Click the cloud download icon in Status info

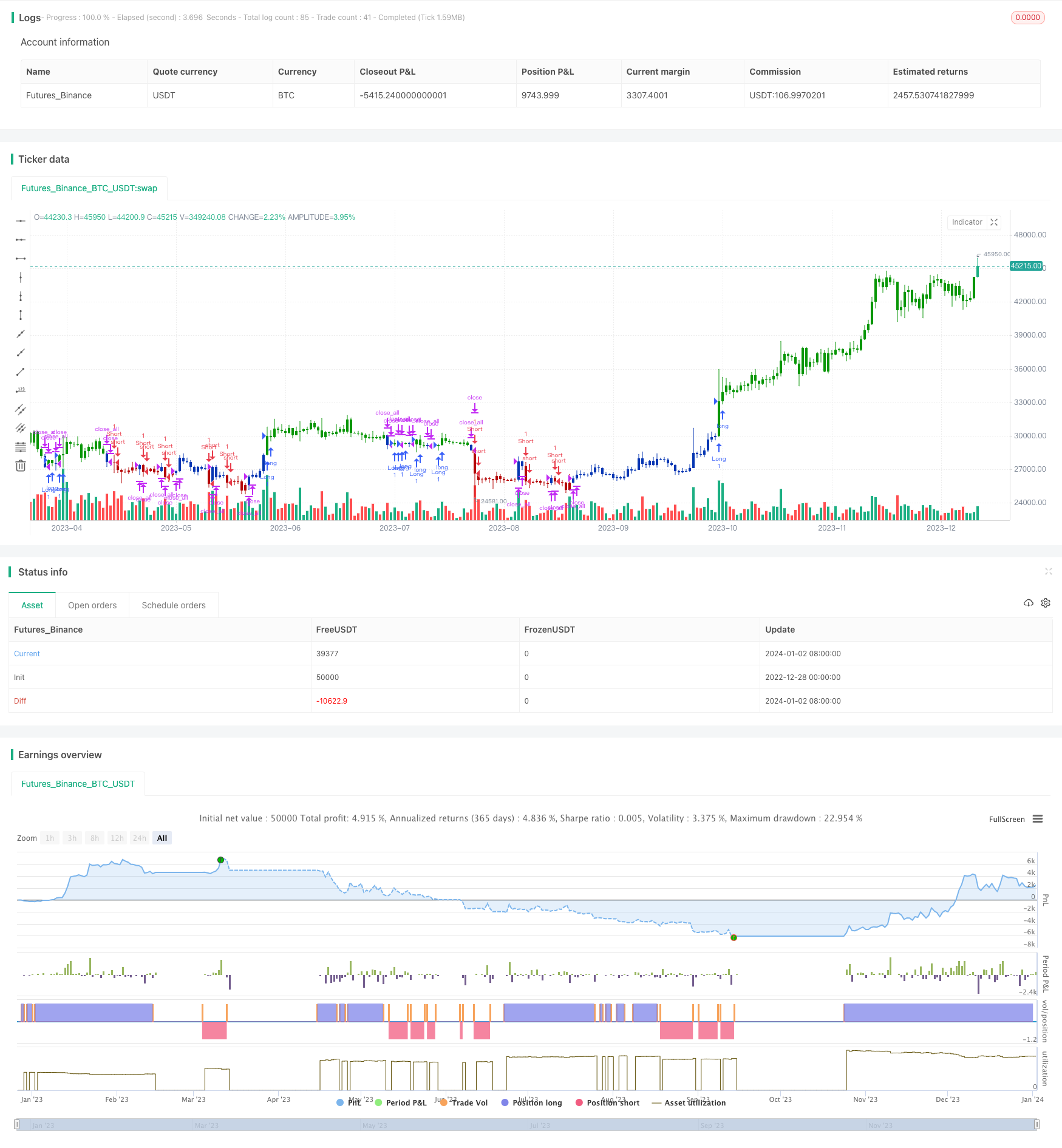coord(1028,603)
